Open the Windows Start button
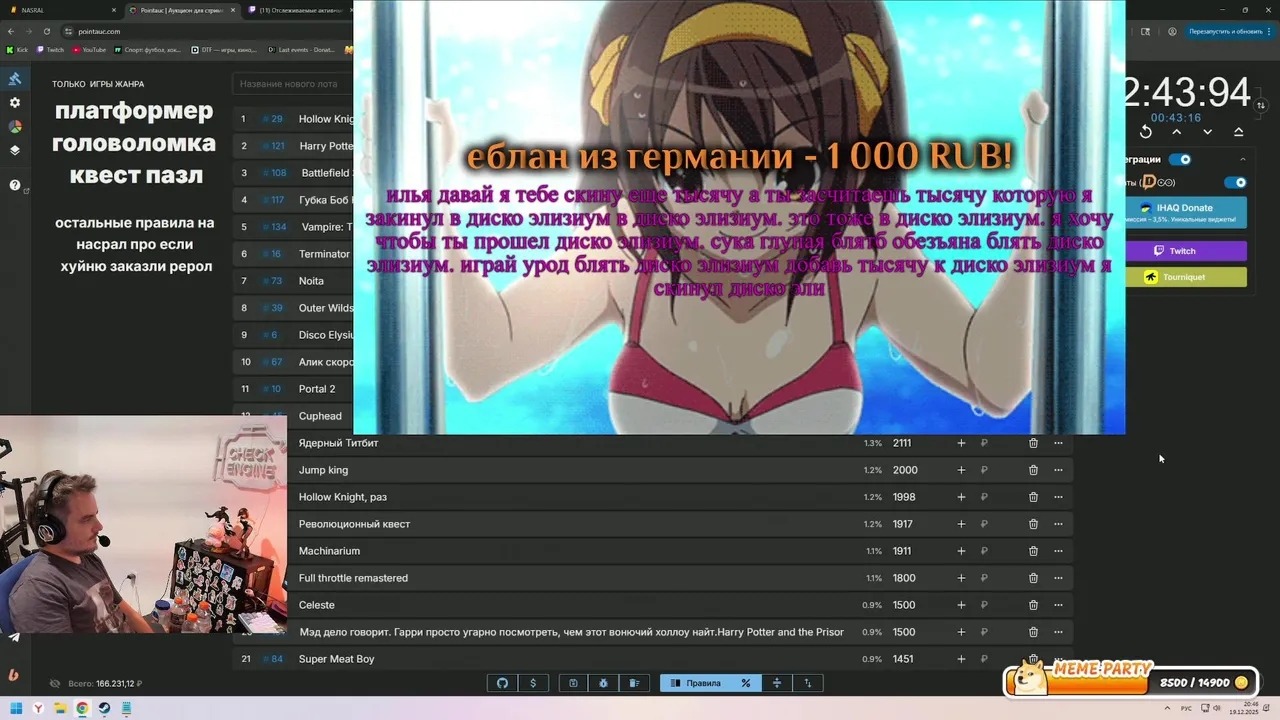Screen dimensions: 1280x720 16,709
